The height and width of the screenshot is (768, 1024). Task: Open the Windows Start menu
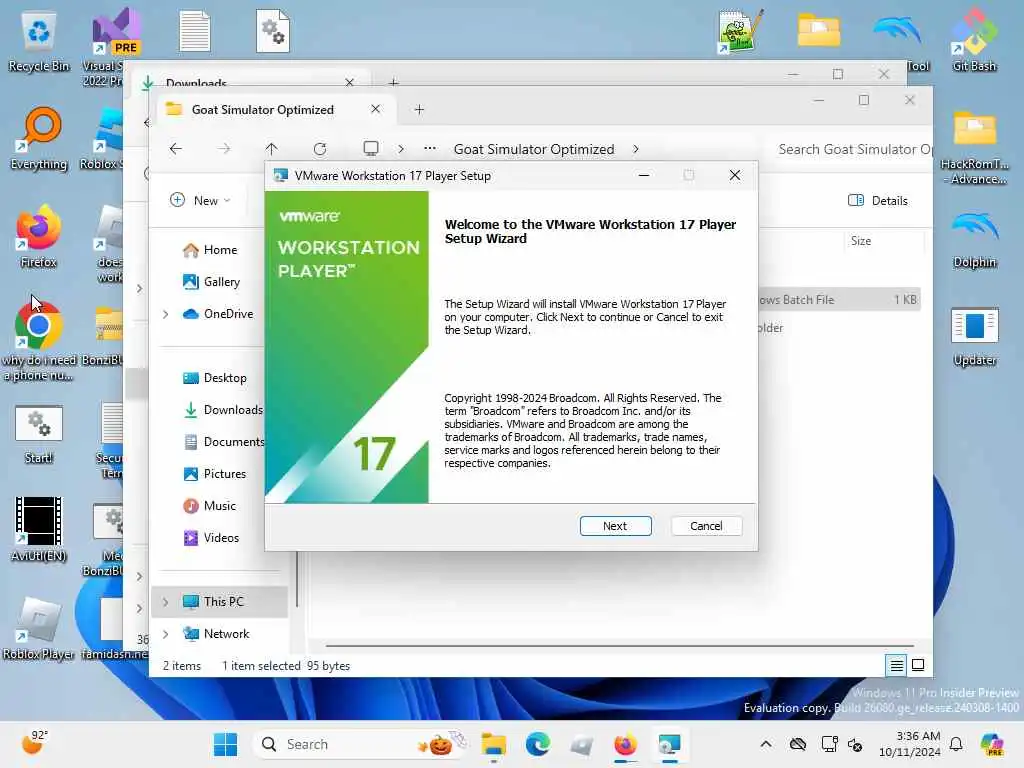[x=225, y=744]
